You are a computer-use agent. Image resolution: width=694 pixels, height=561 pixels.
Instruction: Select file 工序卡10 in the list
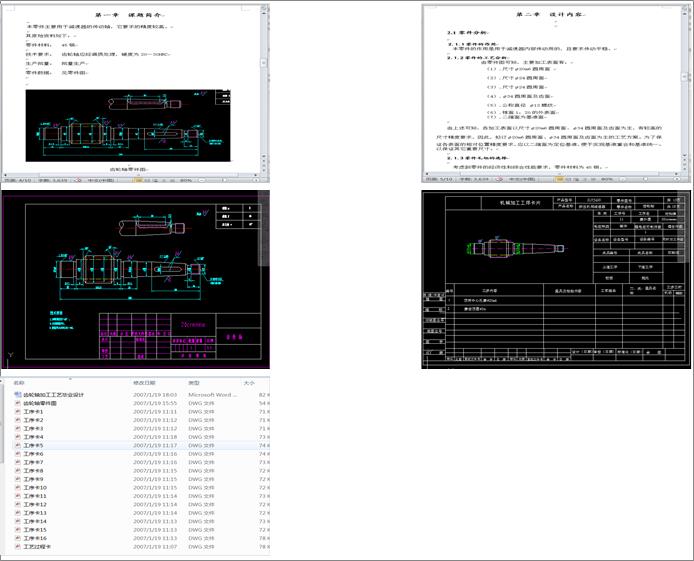coord(35,487)
